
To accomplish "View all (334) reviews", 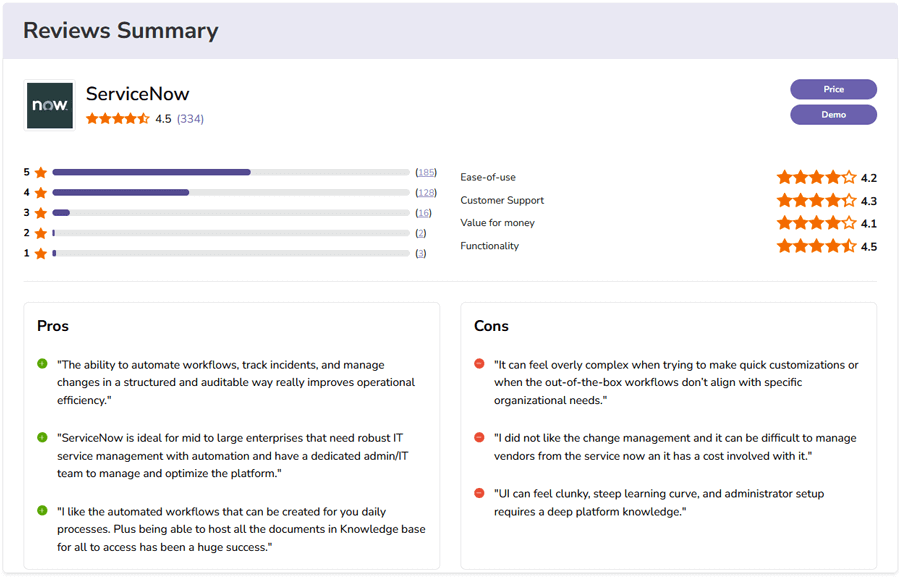I will click(189, 119).
